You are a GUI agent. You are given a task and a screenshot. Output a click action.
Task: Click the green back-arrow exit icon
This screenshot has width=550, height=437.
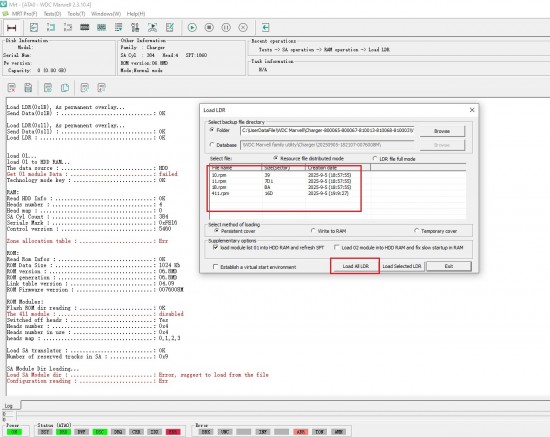265,27
